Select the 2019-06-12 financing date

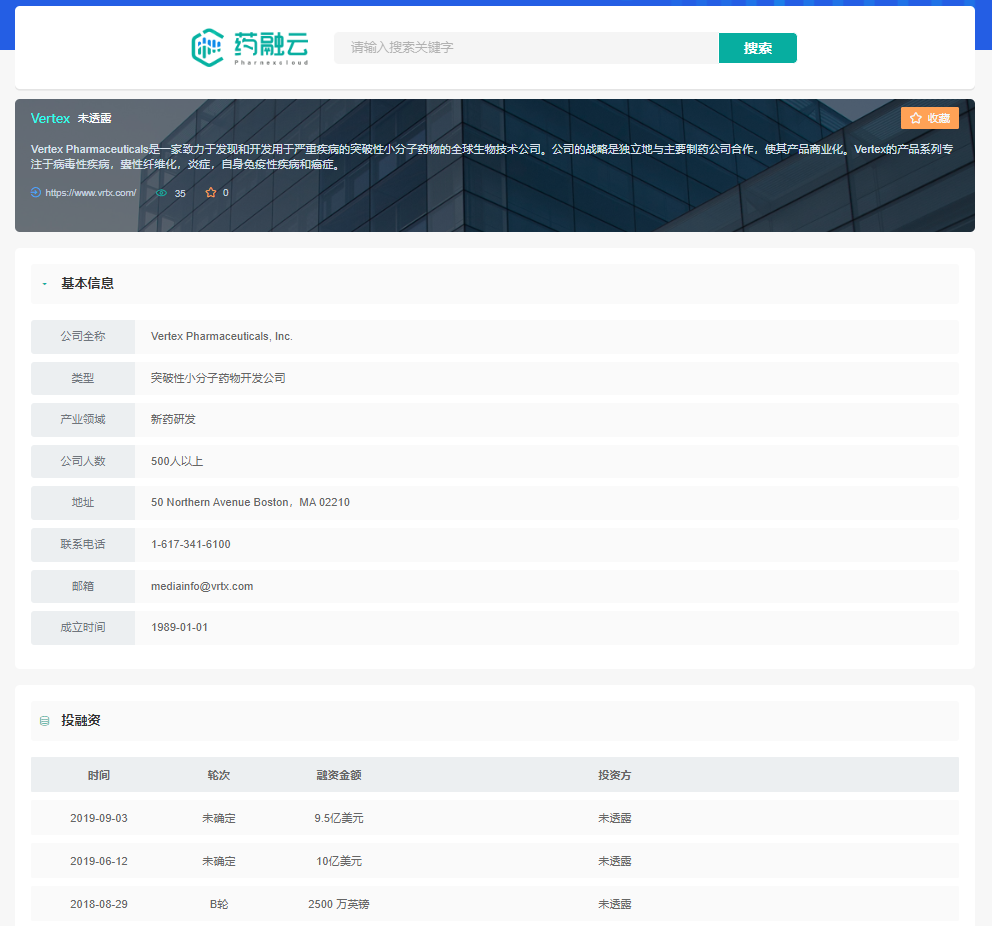click(x=99, y=861)
